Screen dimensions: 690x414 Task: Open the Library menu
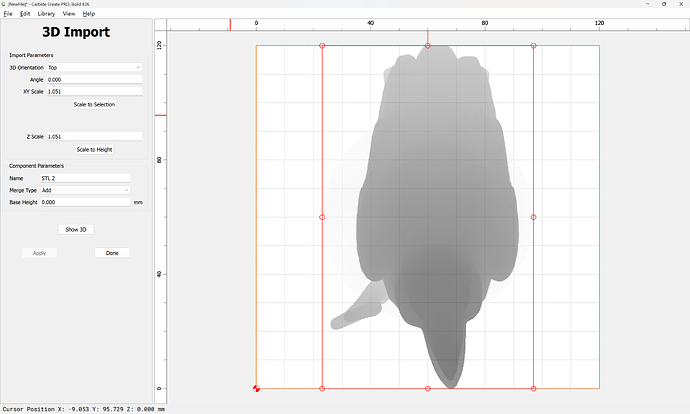click(46, 14)
